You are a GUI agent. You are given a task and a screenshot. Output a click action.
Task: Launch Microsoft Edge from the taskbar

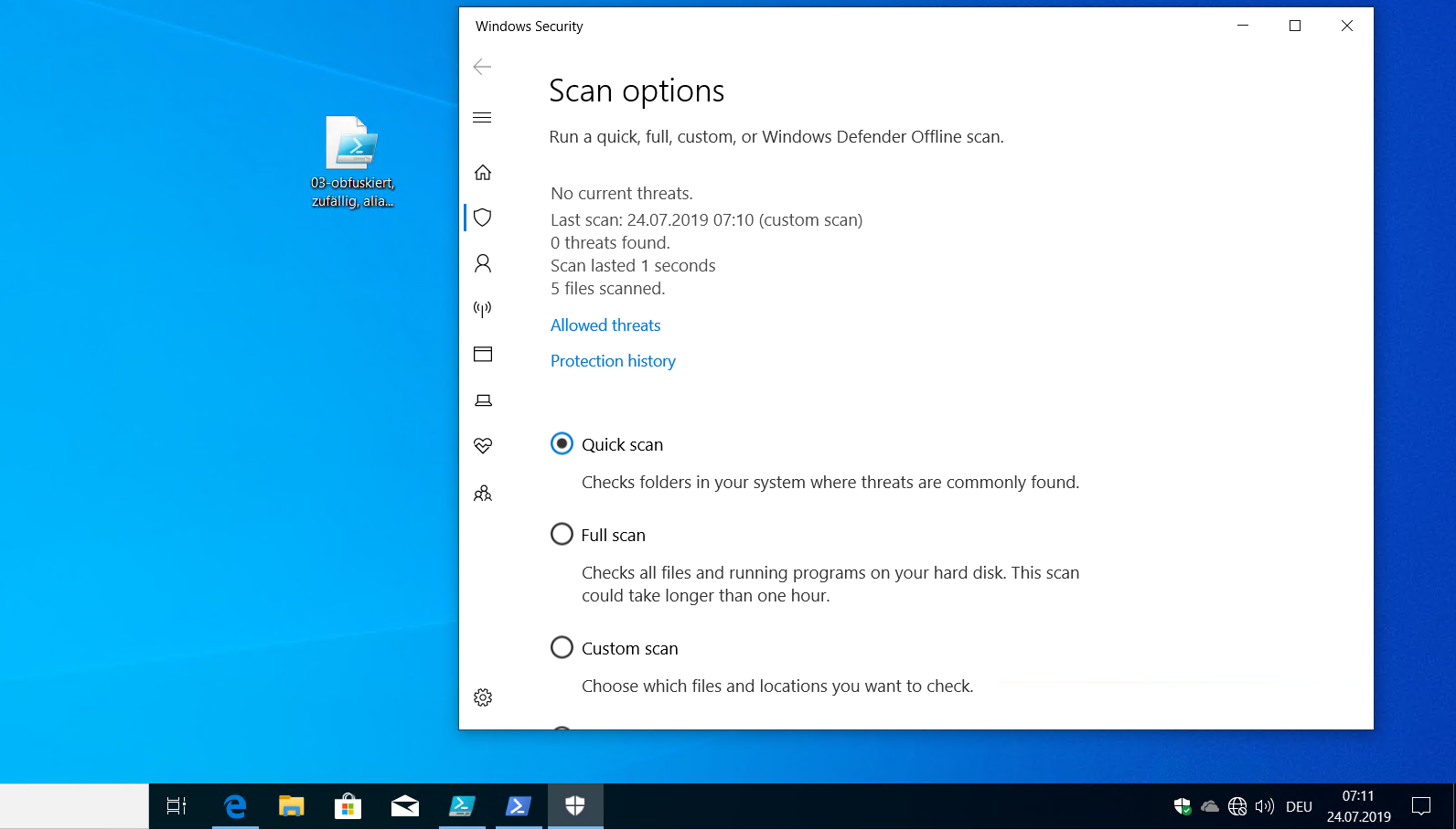pyautogui.click(x=235, y=806)
